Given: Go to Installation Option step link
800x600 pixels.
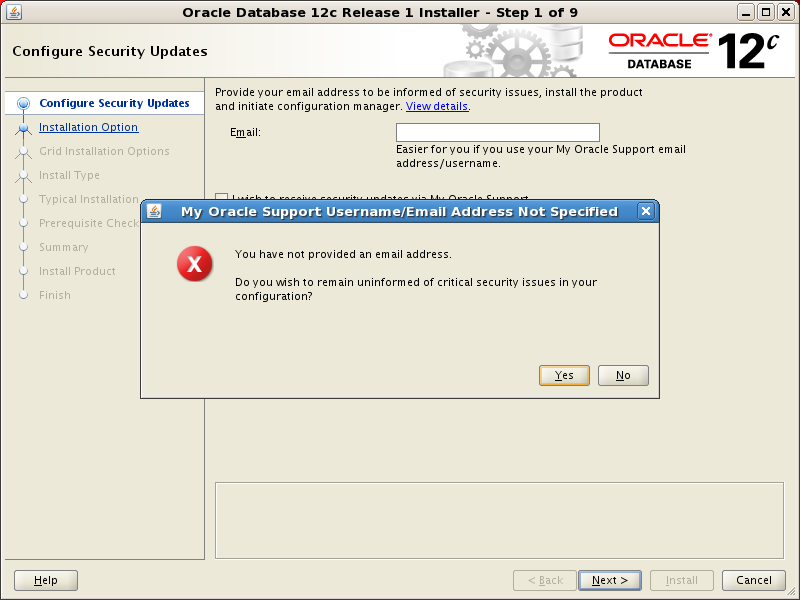Looking at the screenshot, I should click(x=88, y=127).
